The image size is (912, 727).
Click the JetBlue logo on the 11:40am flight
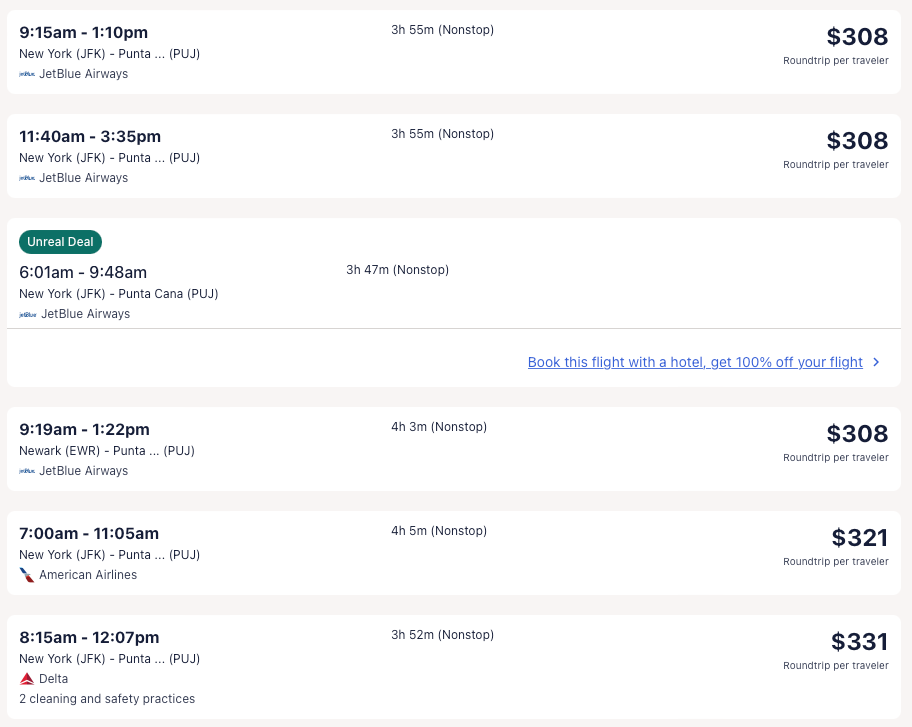pos(27,178)
